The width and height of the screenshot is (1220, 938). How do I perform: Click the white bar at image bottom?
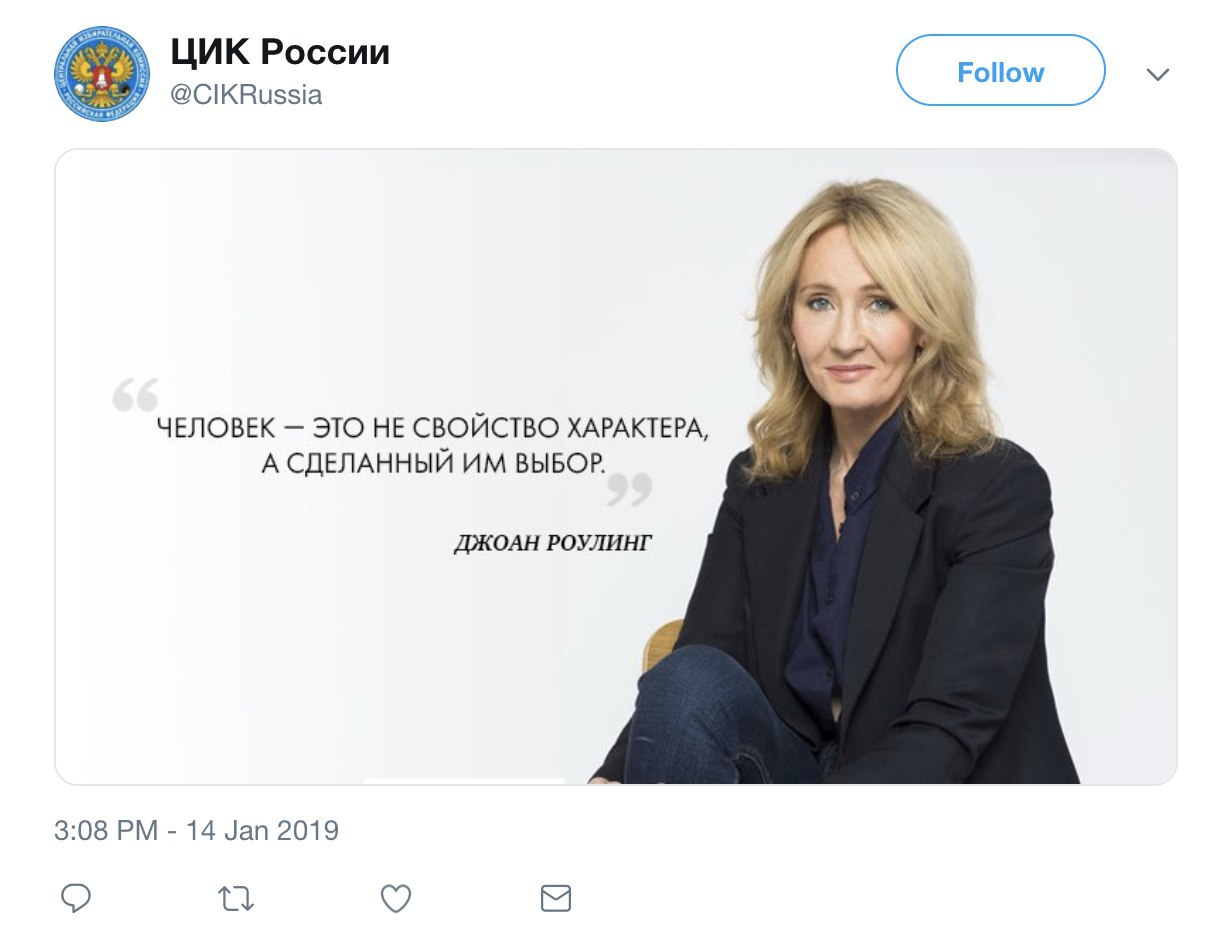point(464,779)
